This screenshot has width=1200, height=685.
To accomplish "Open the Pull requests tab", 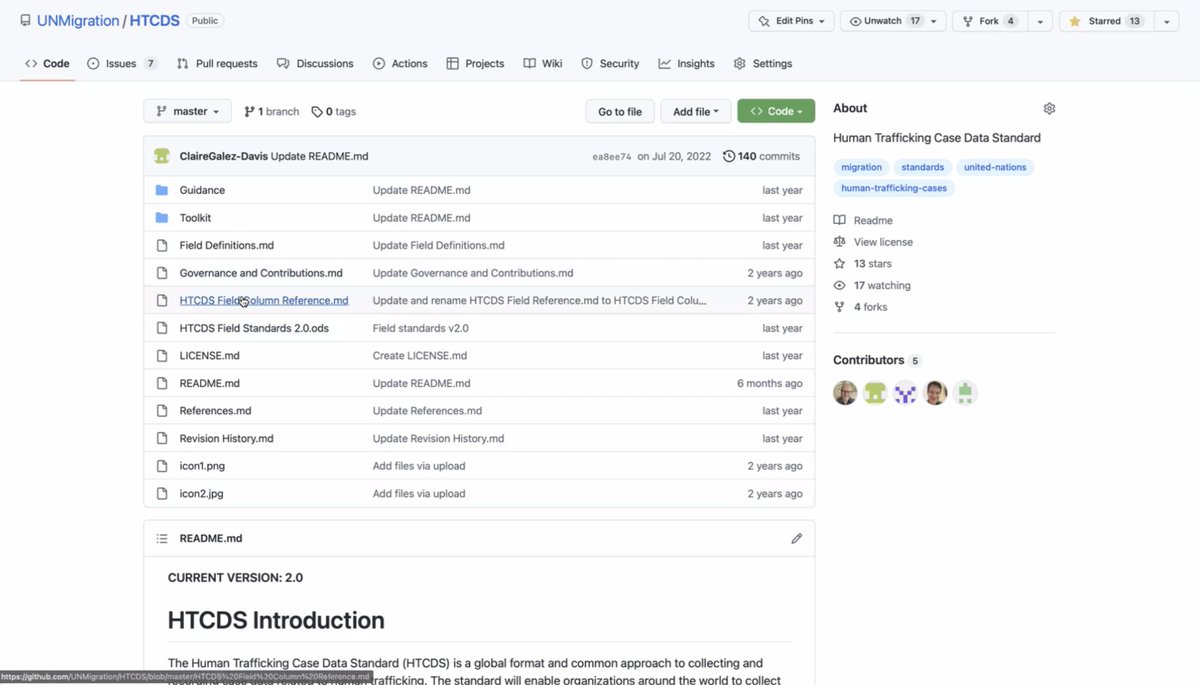I will (217, 63).
